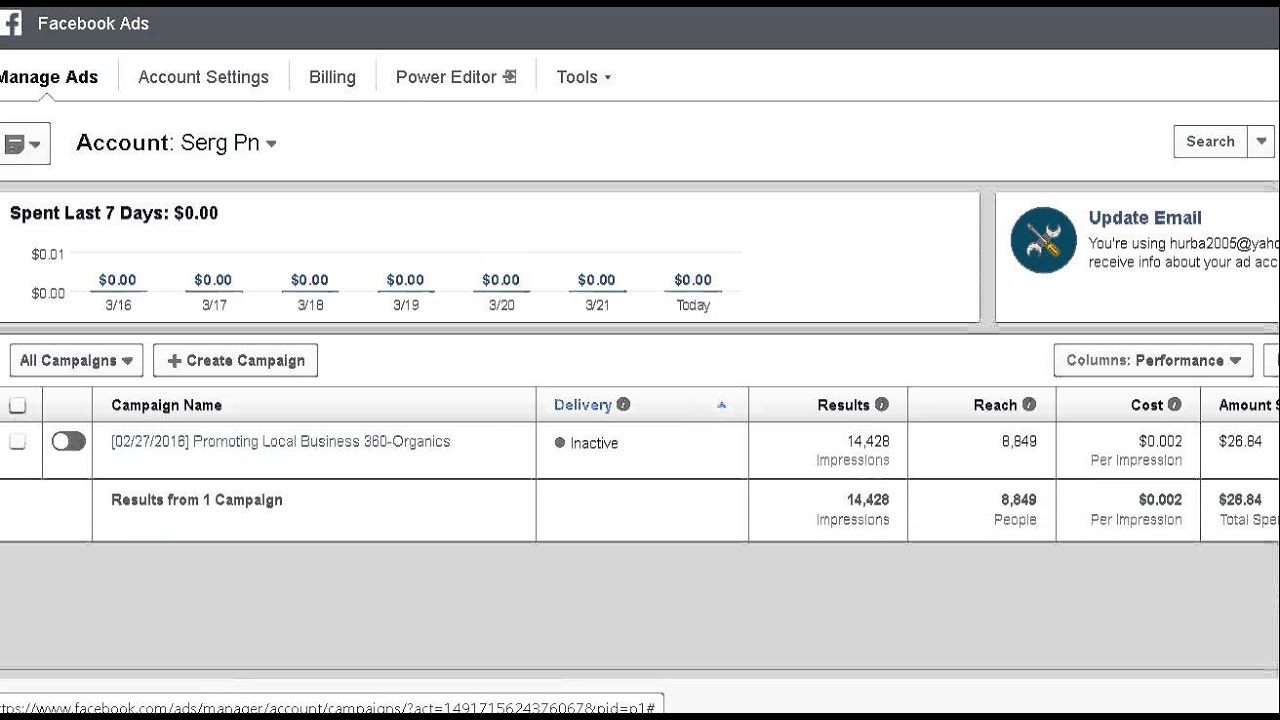
Task: Click the 3/19 date label in chart
Action: coord(405,305)
